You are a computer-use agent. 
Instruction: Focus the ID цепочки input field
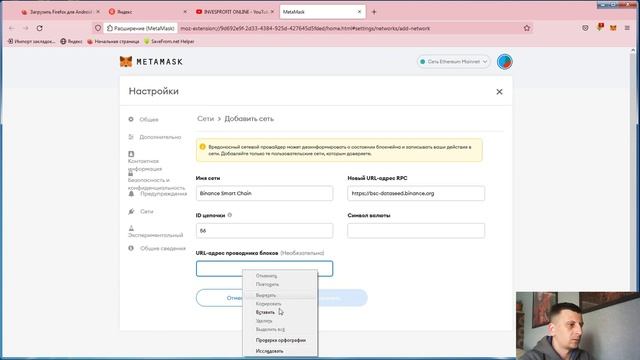(264, 231)
